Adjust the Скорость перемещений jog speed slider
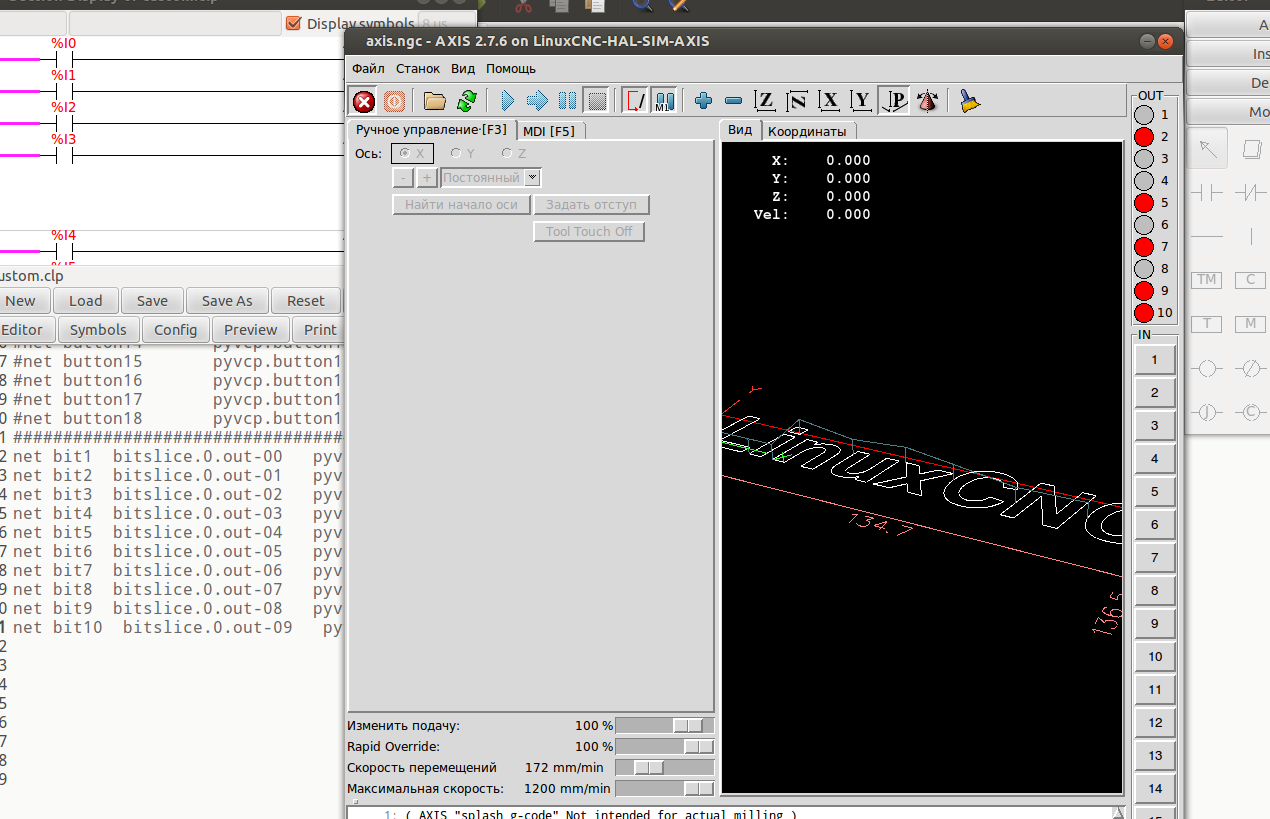 pos(665,767)
